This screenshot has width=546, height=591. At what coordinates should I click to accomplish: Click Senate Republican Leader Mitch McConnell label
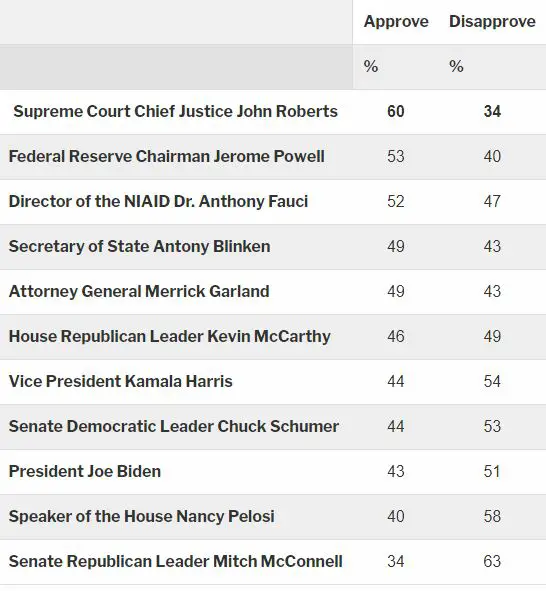(176, 561)
